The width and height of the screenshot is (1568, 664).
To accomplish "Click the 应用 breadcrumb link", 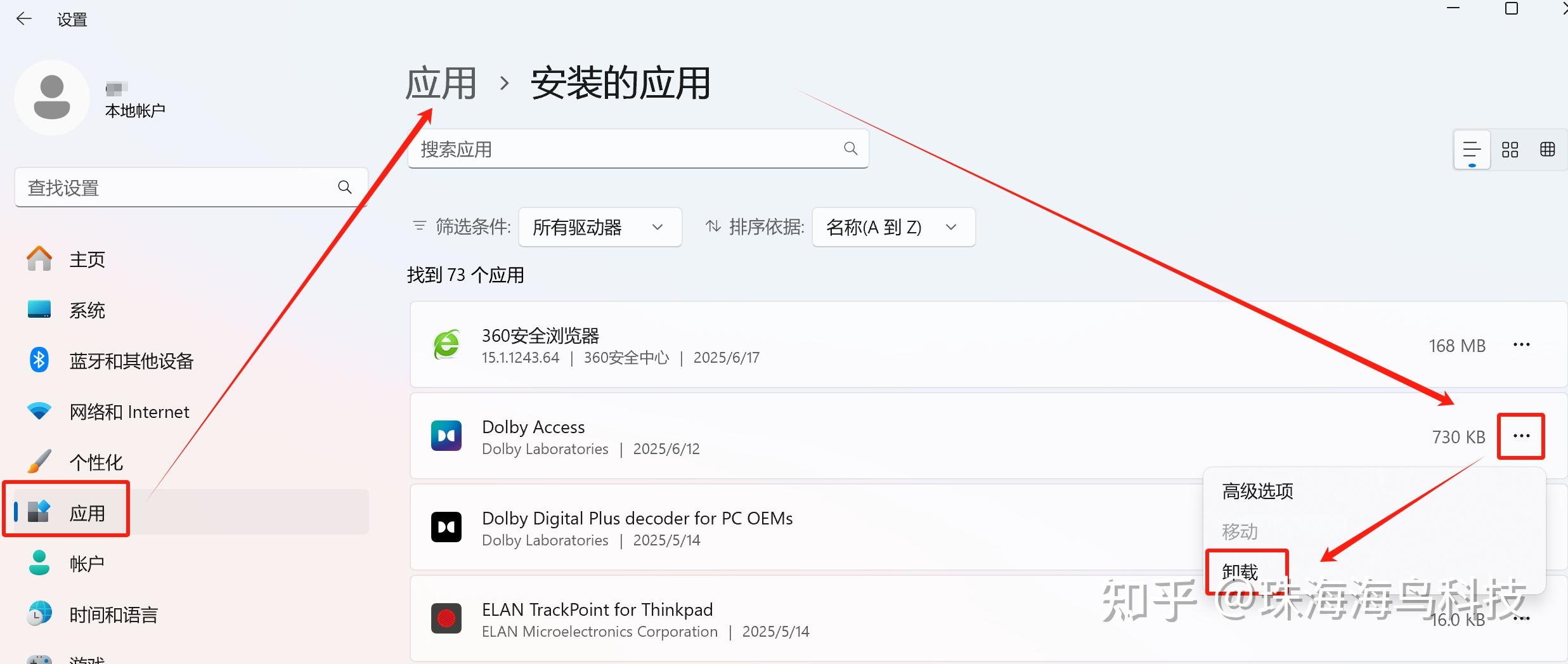I will 441,83.
